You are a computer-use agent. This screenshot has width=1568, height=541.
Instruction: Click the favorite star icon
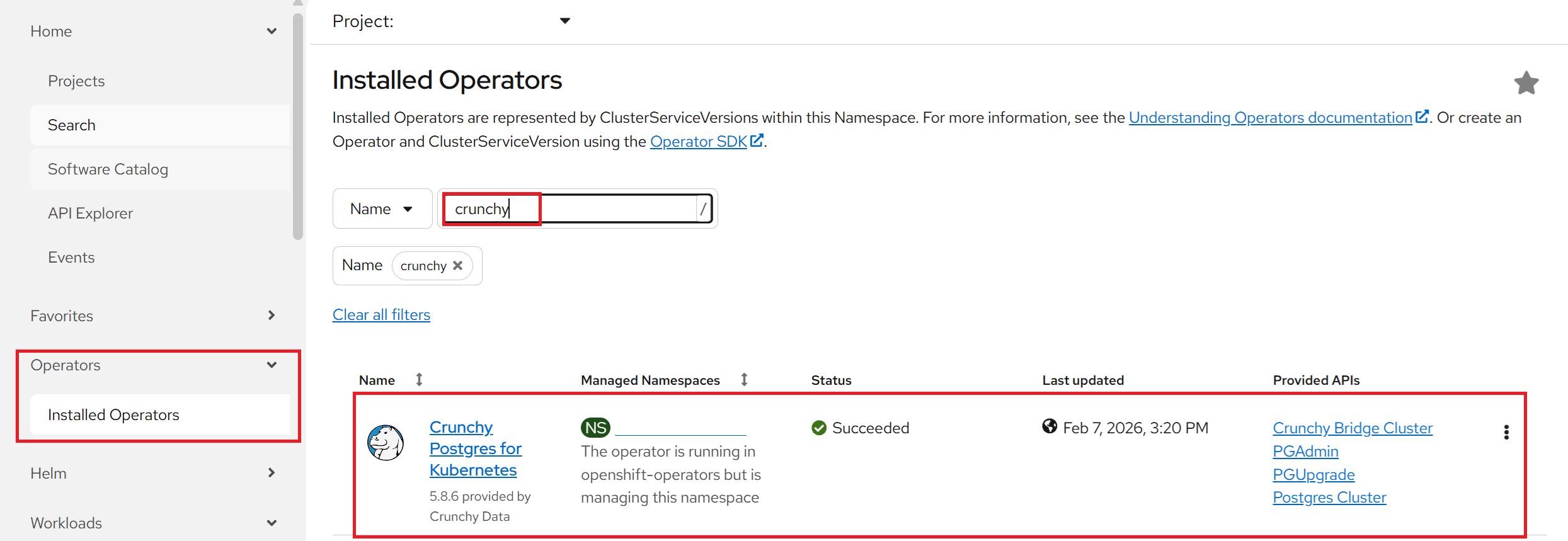(1526, 83)
